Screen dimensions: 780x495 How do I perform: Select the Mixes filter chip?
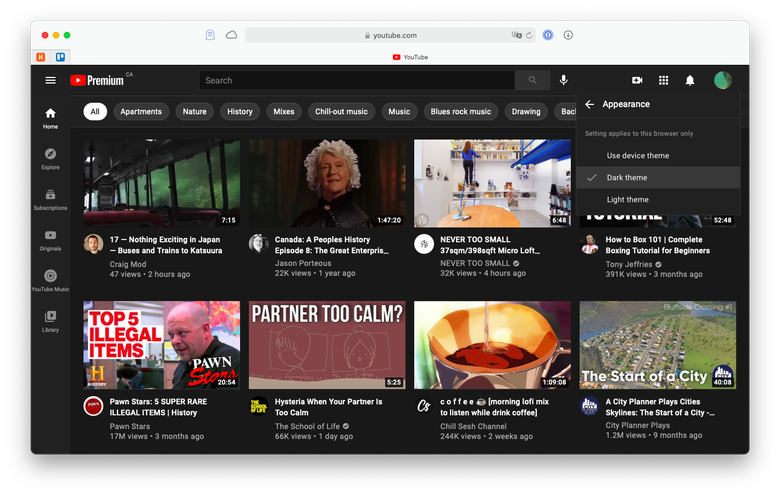coord(284,111)
